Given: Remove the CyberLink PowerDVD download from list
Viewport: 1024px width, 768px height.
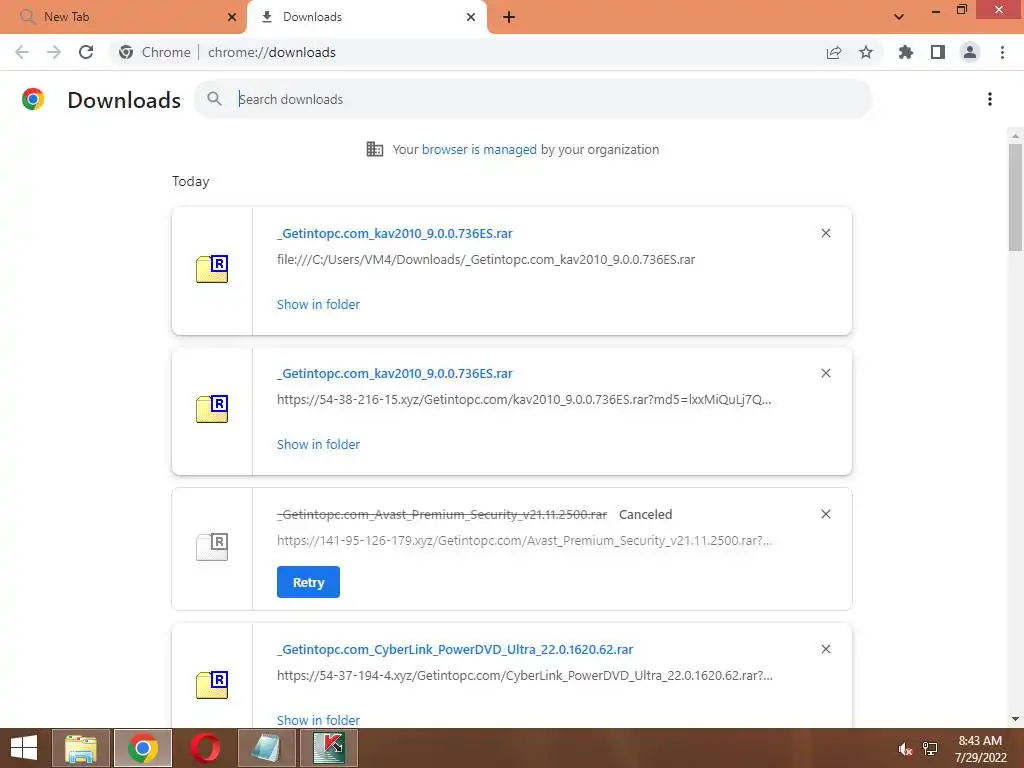Looking at the screenshot, I should (x=826, y=649).
